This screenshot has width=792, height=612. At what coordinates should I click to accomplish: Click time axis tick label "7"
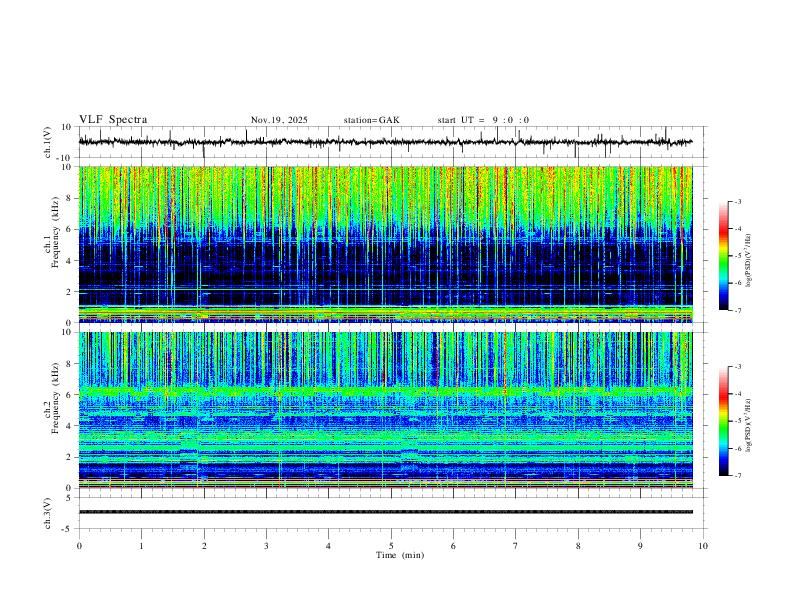click(x=516, y=546)
